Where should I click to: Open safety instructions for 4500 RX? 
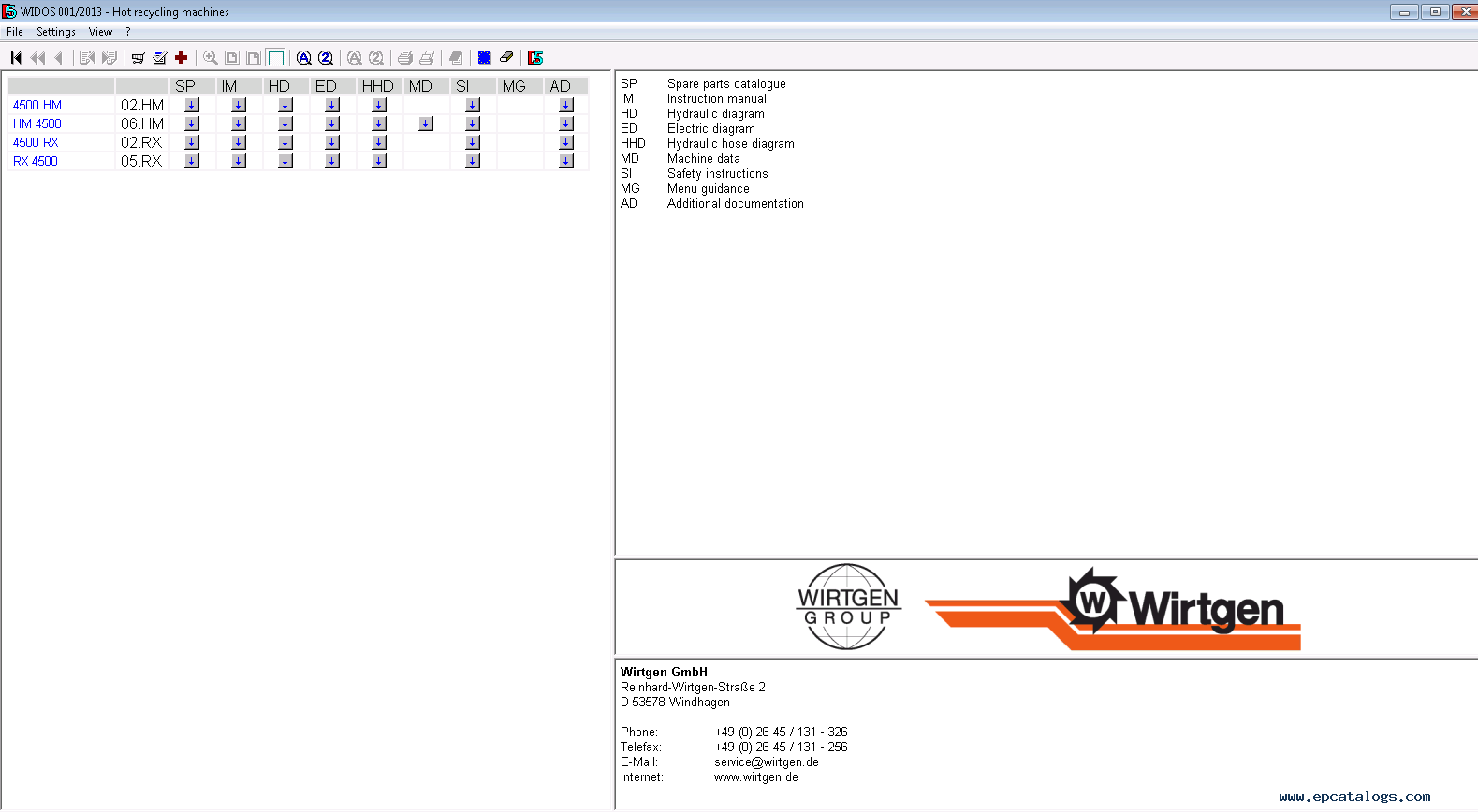click(x=473, y=142)
